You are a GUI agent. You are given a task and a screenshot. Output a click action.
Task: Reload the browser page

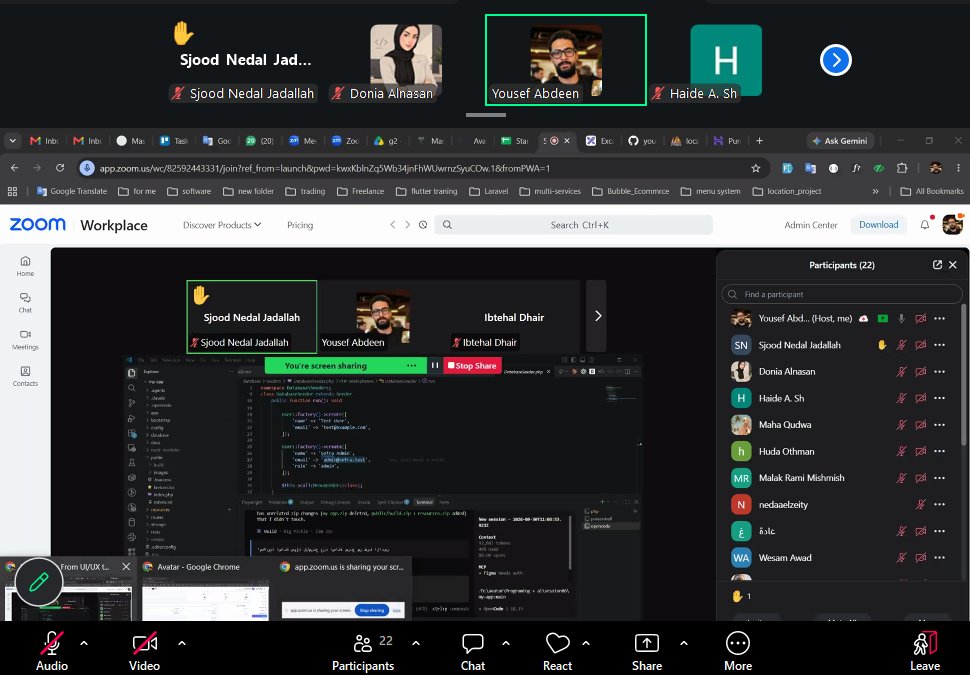(x=60, y=168)
